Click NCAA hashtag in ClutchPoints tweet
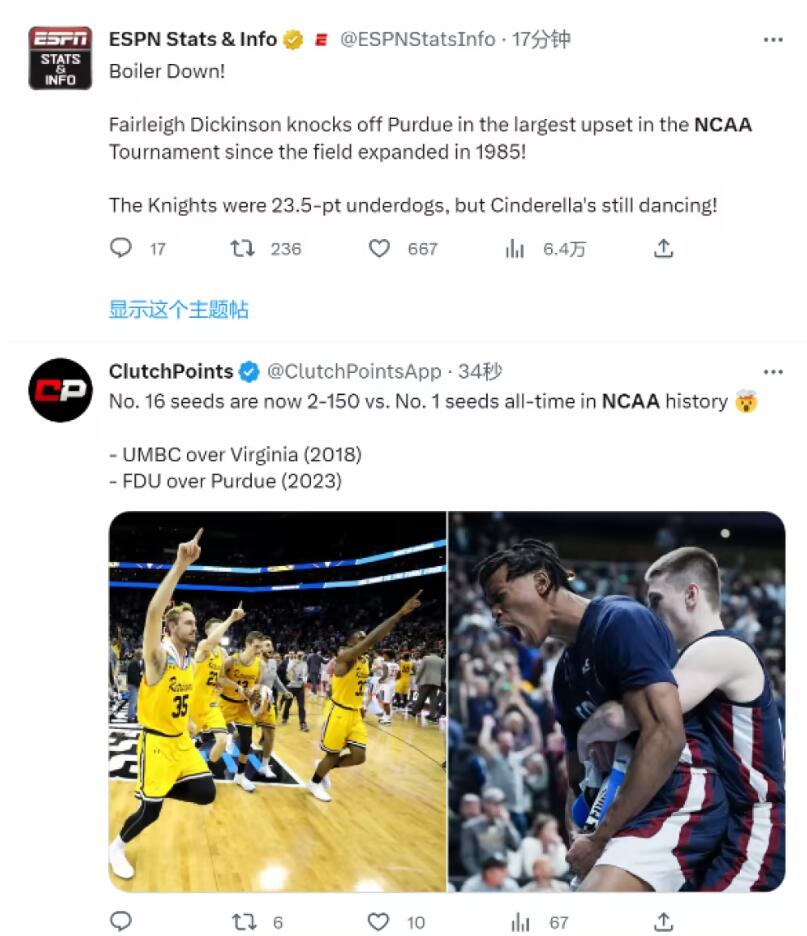Viewport: 807px width, 936px height. 630,401
